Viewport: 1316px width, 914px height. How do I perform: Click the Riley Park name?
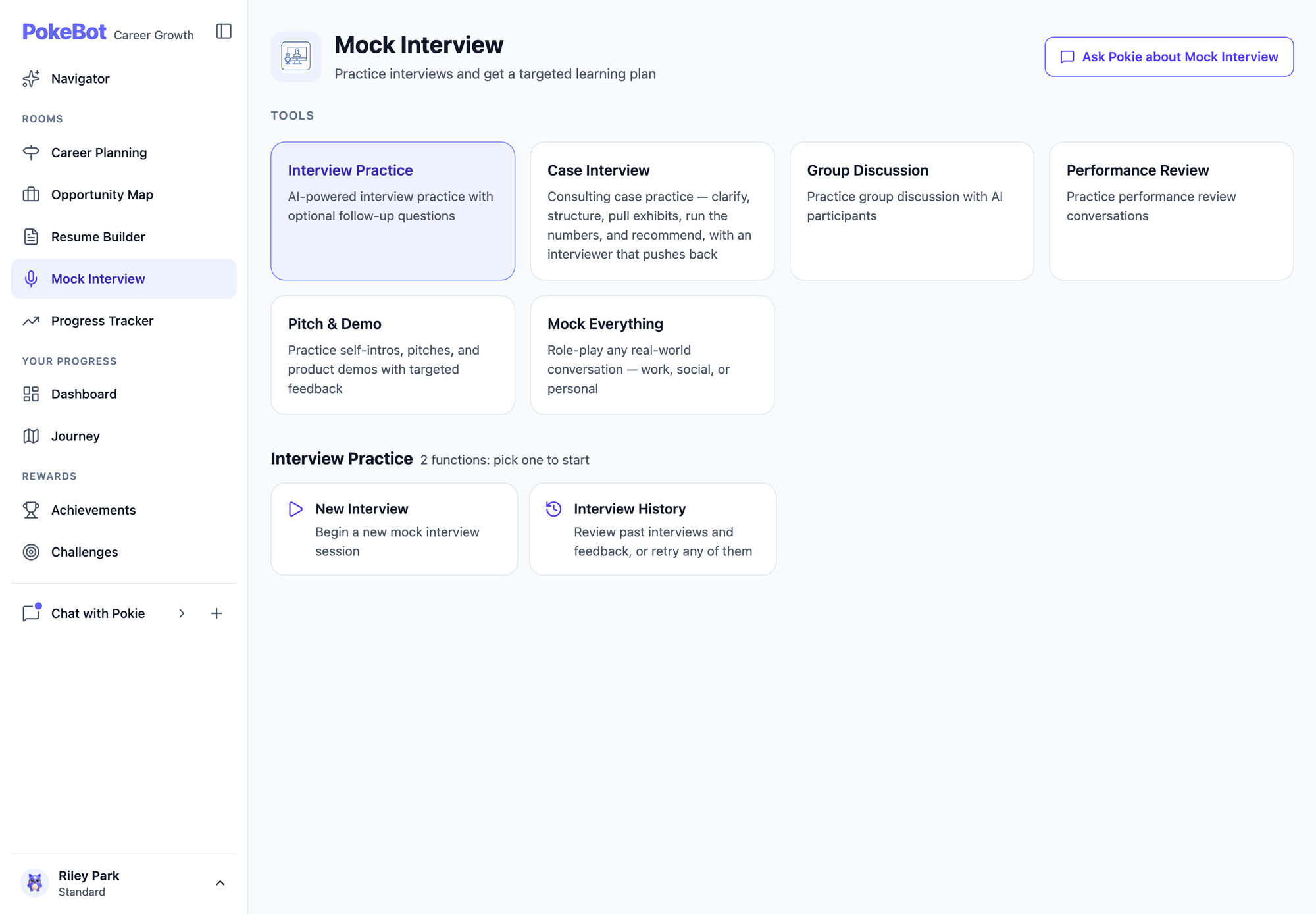coord(89,876)
